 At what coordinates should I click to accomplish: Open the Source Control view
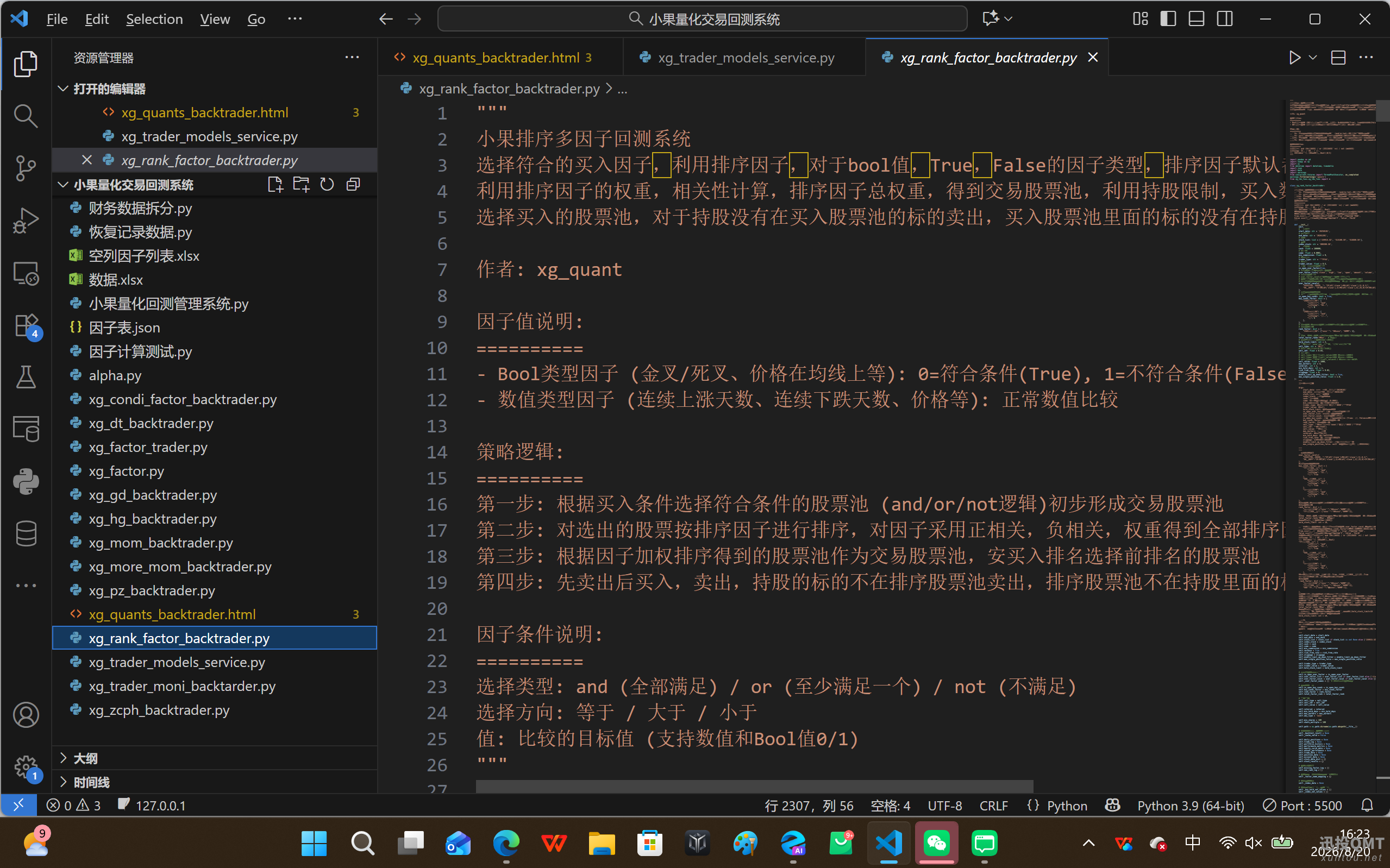tap(26, 168)
